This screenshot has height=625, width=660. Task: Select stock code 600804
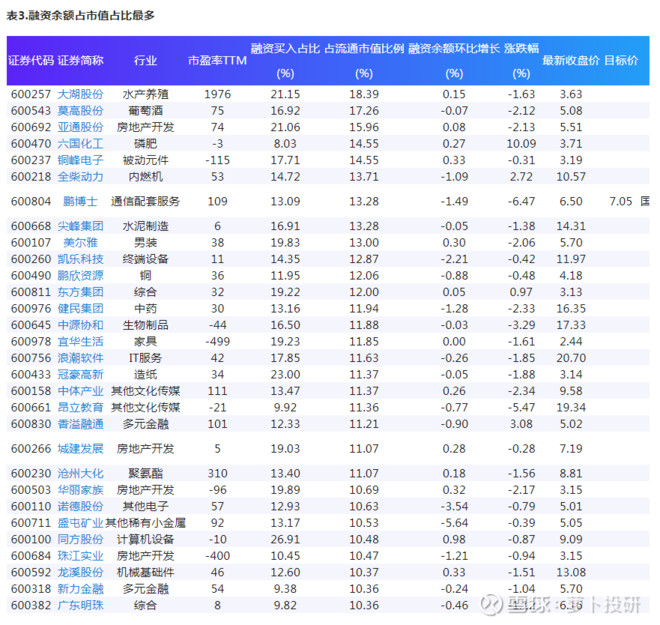tap(31, 201)
